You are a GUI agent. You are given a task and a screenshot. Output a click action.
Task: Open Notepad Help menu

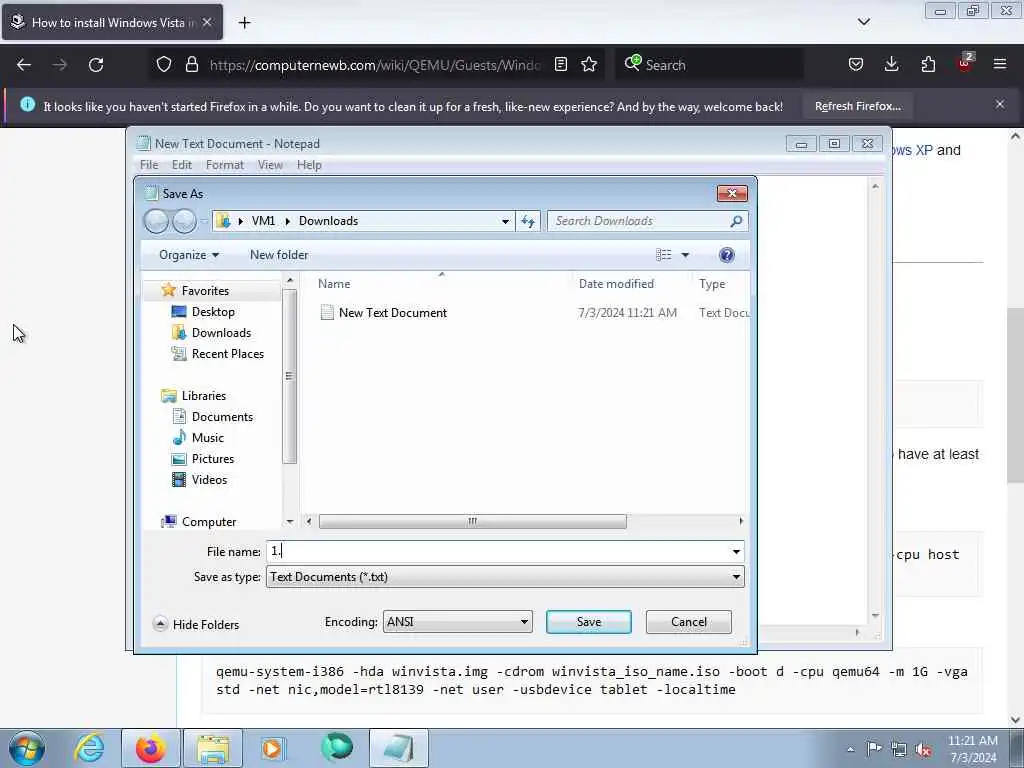(x=309, y=165)
